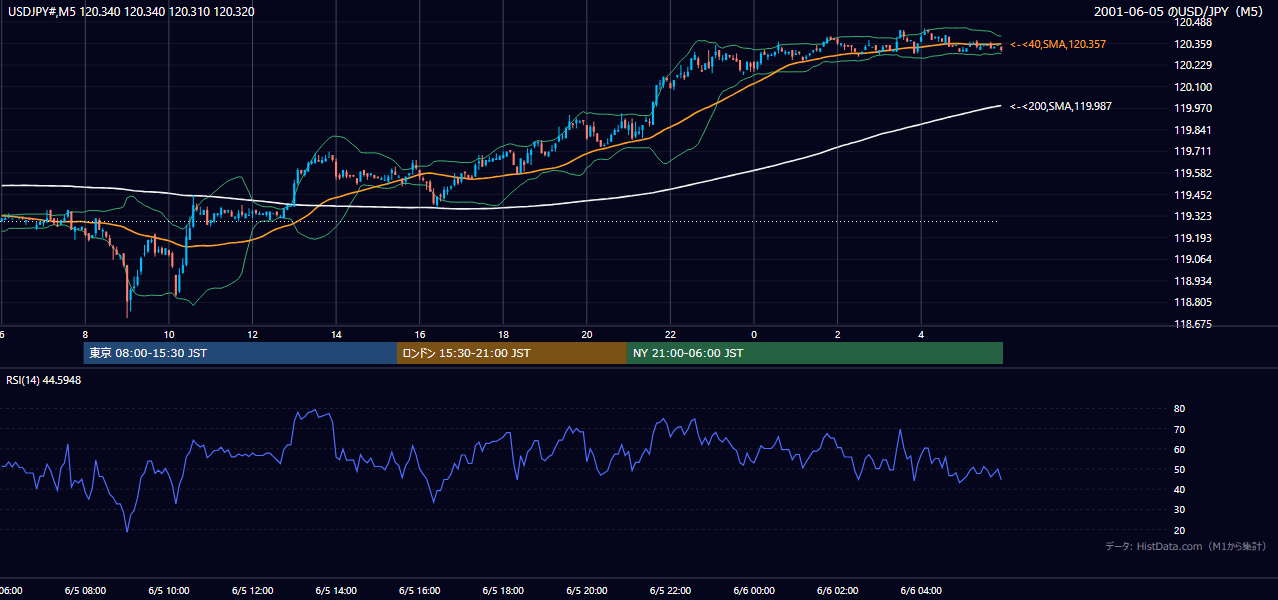Click the 6/5 18:00 bottom time label
Image resolution: width=1278 pixels, height=600 pixels.
(x=503, y=591)
